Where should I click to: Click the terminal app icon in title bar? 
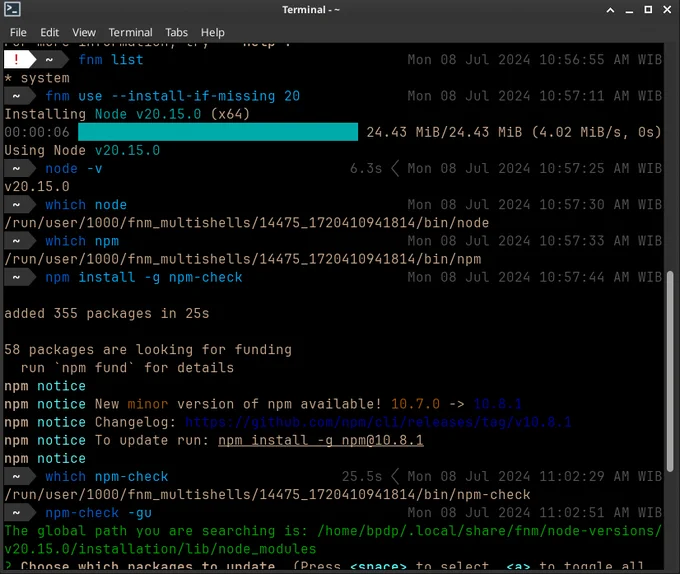click(12, 9)
